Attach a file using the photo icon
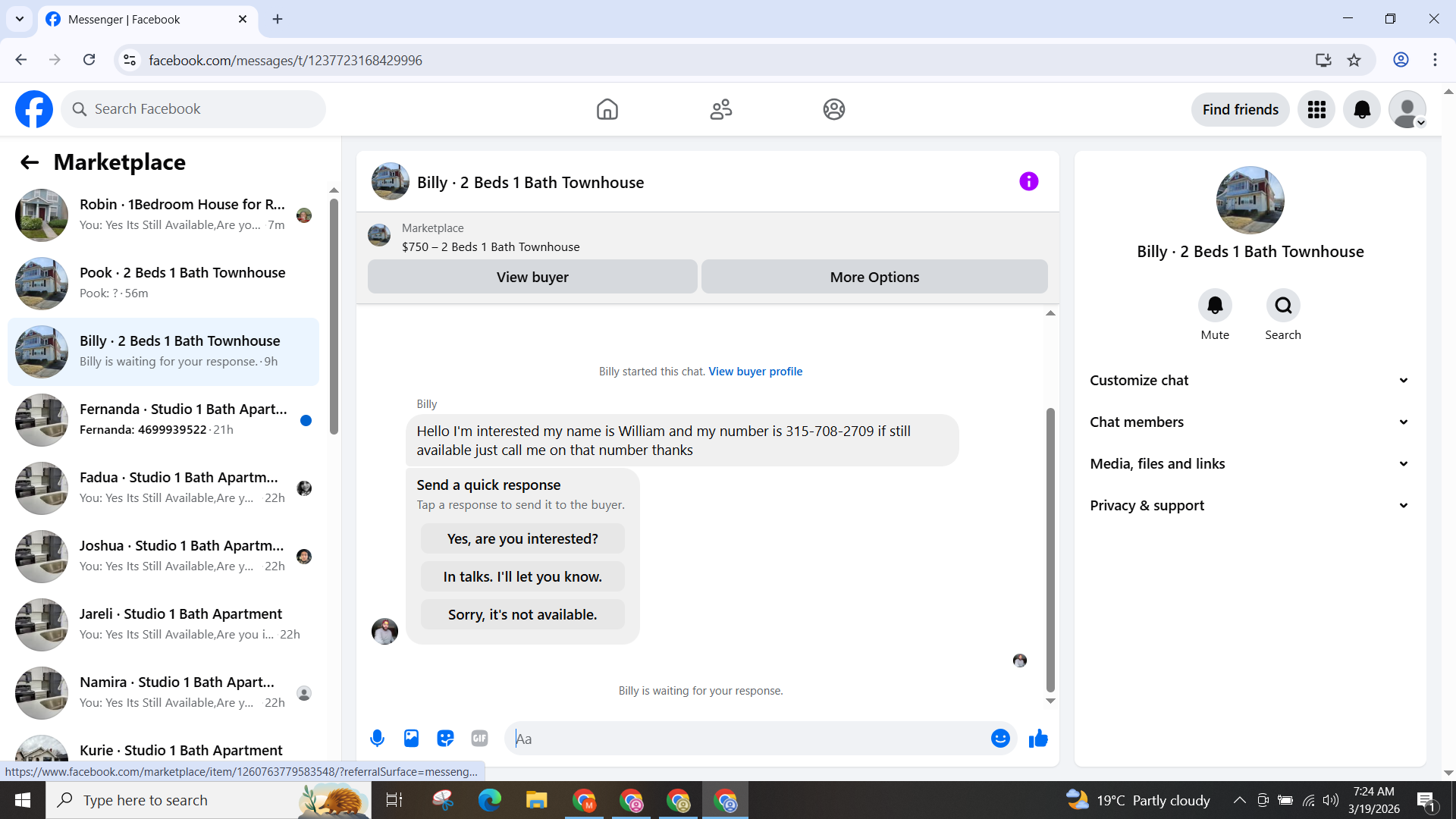 tap(411, 739)
